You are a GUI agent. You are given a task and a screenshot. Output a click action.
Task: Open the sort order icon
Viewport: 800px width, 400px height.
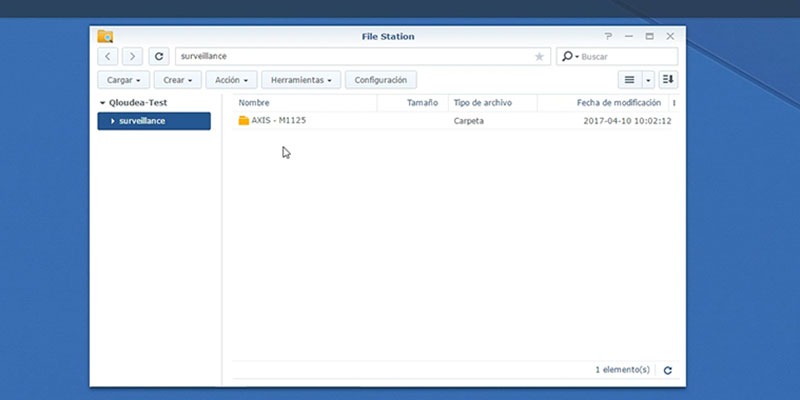pyautogui.click(x=668, y=80)
